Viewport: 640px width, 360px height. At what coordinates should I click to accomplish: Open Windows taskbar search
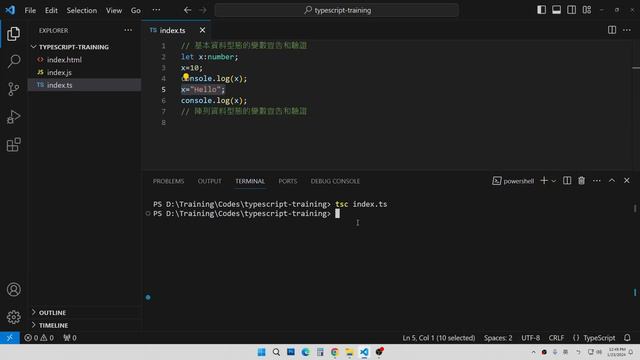pos(276,352)
